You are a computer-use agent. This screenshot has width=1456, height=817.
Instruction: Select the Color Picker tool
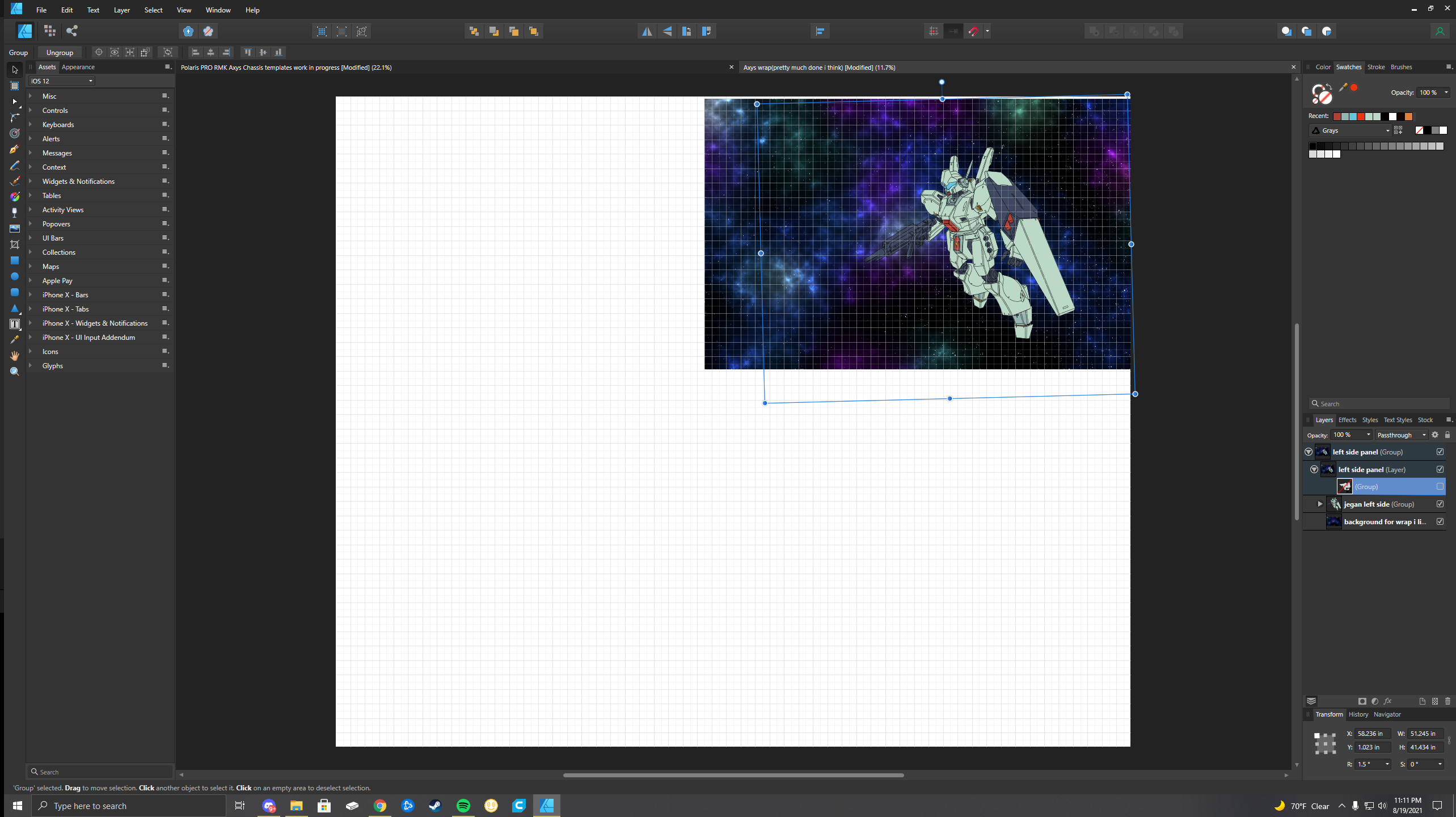[15, 339]
